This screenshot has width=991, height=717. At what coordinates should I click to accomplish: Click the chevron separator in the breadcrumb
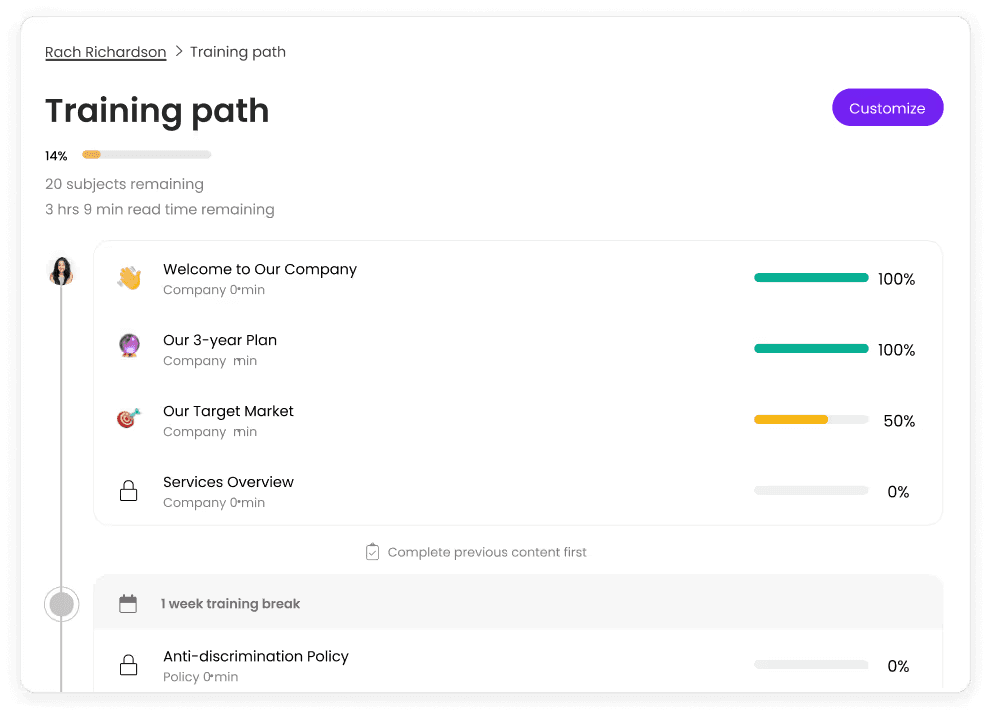[x=180, y=52]
